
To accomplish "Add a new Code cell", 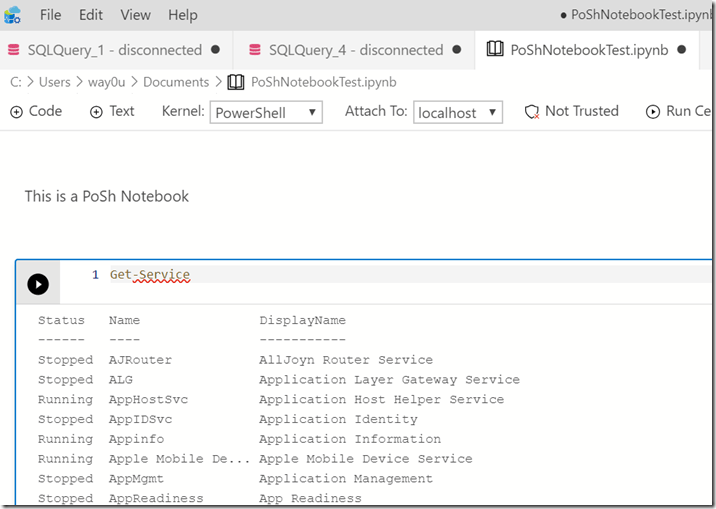I will tap(36, 111).
